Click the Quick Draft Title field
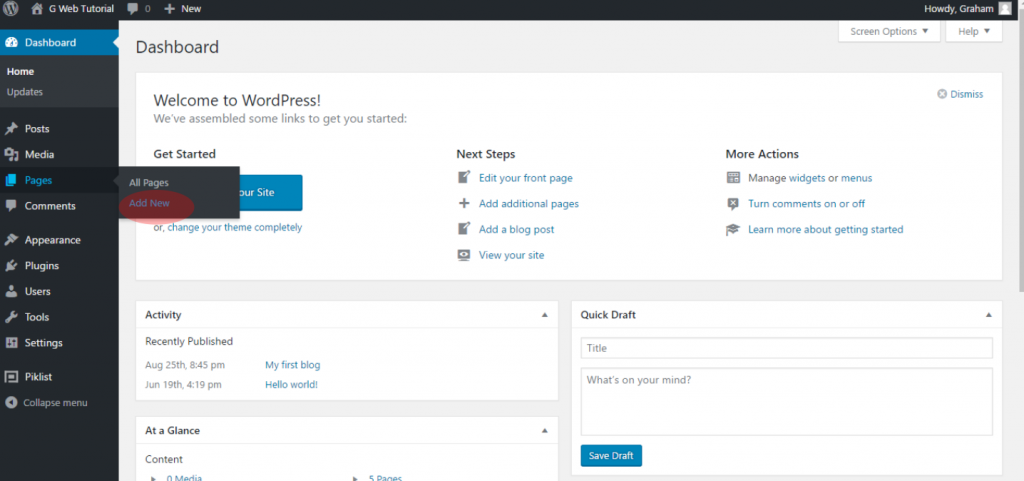The image size is (1024, 481). [x=786, y=348]
